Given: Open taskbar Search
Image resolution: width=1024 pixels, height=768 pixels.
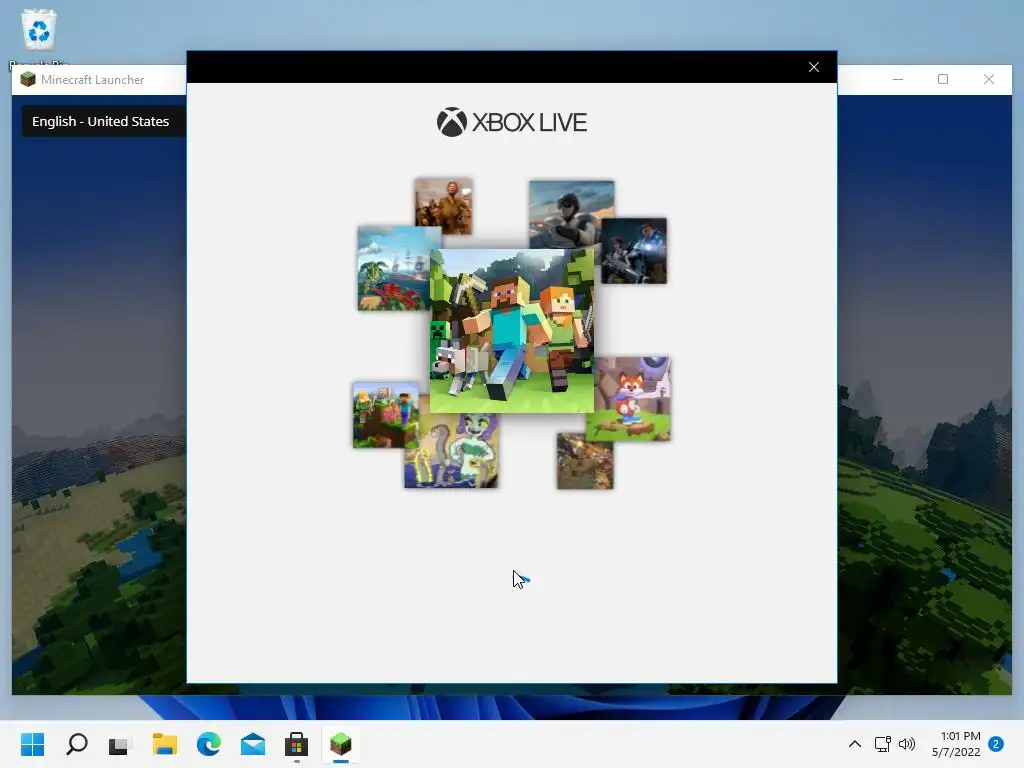Looking at the screenshot, I should 76,744.
